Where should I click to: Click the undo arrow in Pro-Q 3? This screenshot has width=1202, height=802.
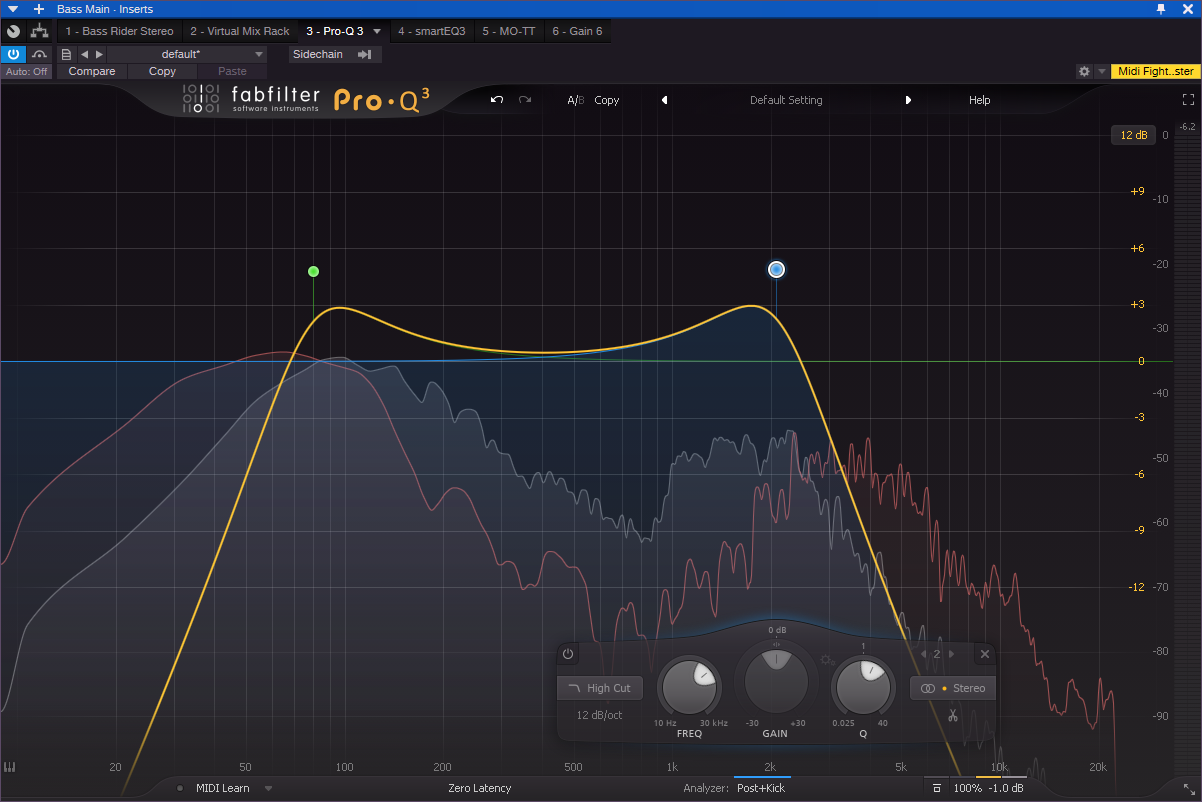[497, 100]
